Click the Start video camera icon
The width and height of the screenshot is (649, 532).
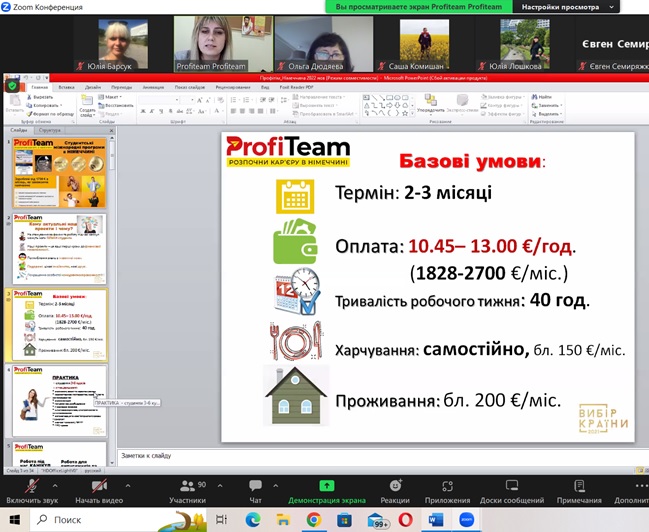click(99, 486)
